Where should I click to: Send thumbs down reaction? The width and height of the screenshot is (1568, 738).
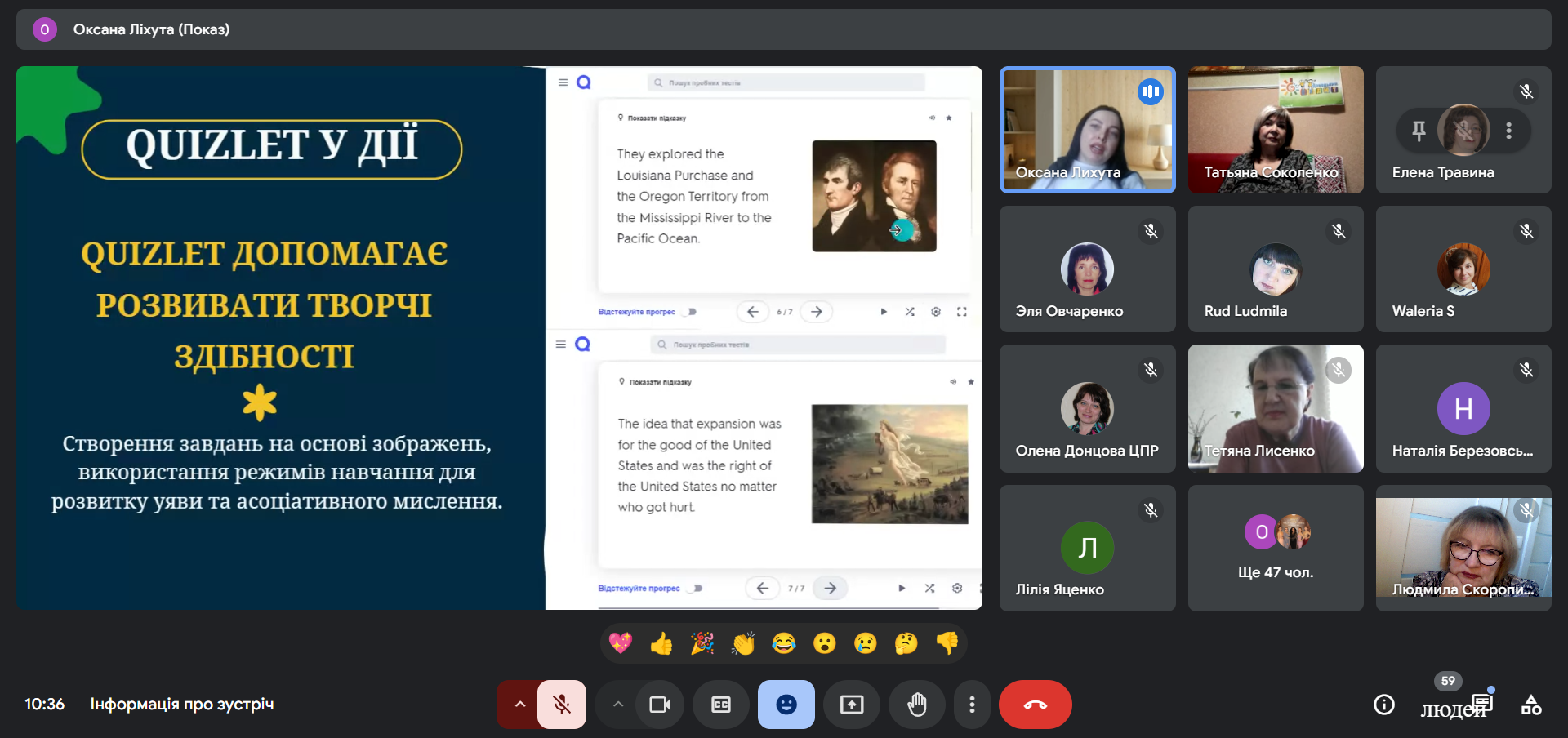pos(947,643)
